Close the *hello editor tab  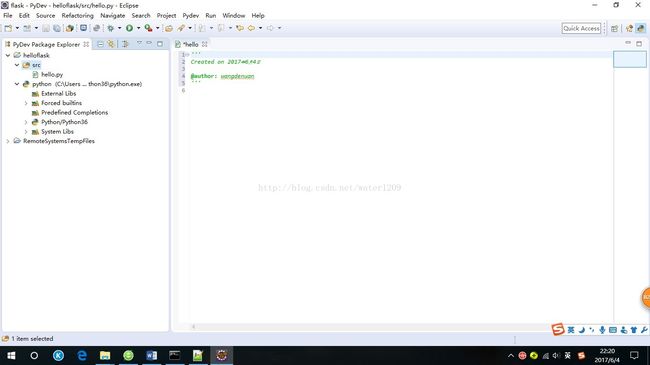point(204,44)
